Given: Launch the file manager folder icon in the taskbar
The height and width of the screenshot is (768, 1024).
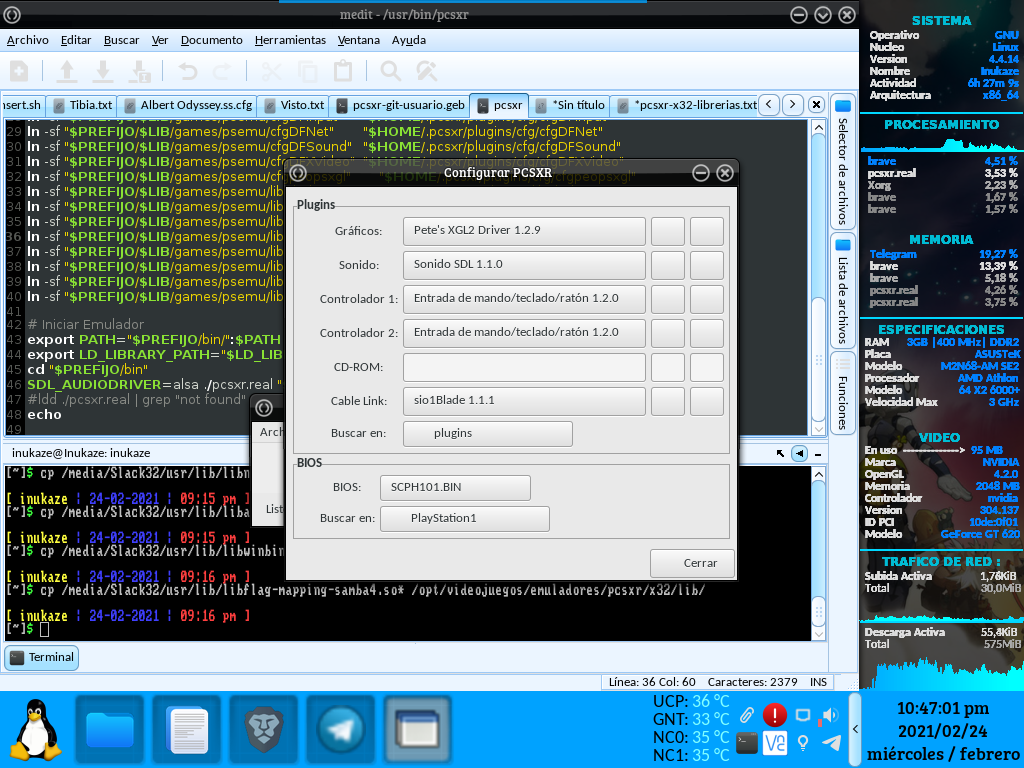Looking at the screenshot, I should point(110,730).
